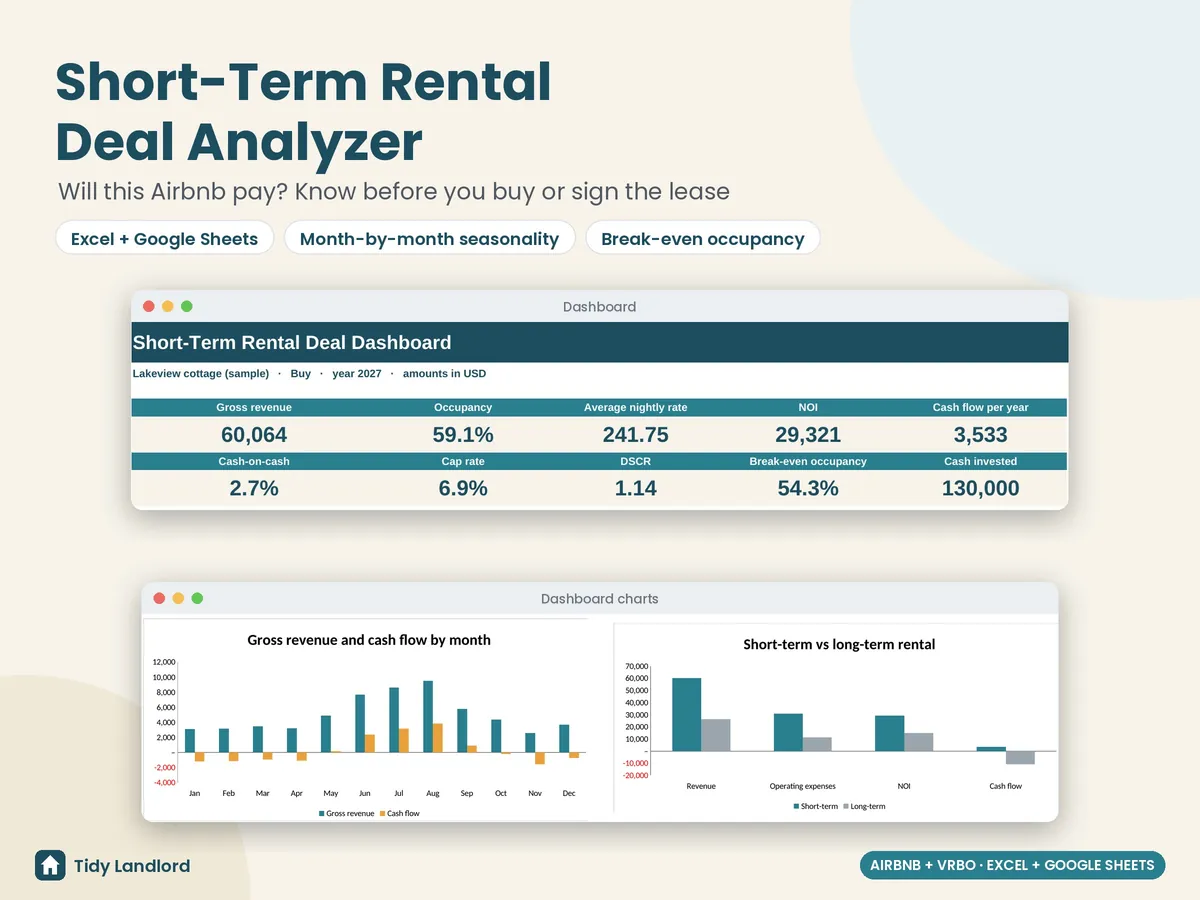Click the Operating expenses axis label
The image size is (1200, 900).
803,786
